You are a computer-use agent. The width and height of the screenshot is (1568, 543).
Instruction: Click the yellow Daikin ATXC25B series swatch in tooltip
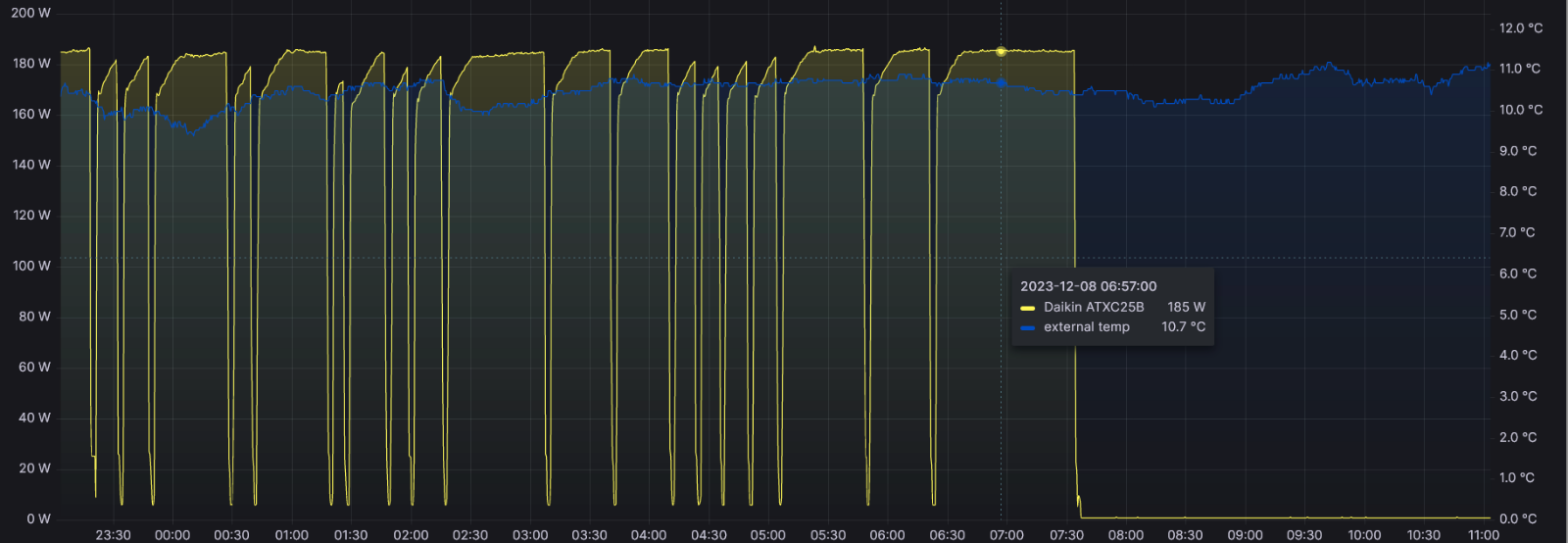coord(1027,308)
